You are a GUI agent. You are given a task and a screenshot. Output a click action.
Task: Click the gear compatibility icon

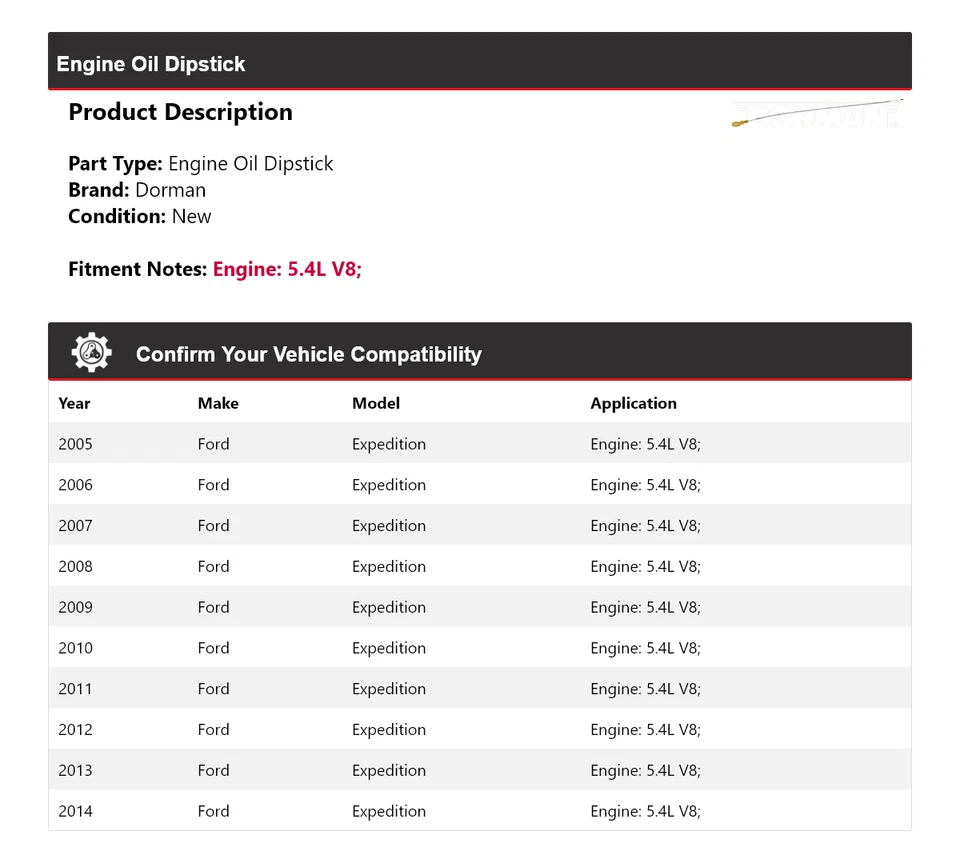point(91,353)
